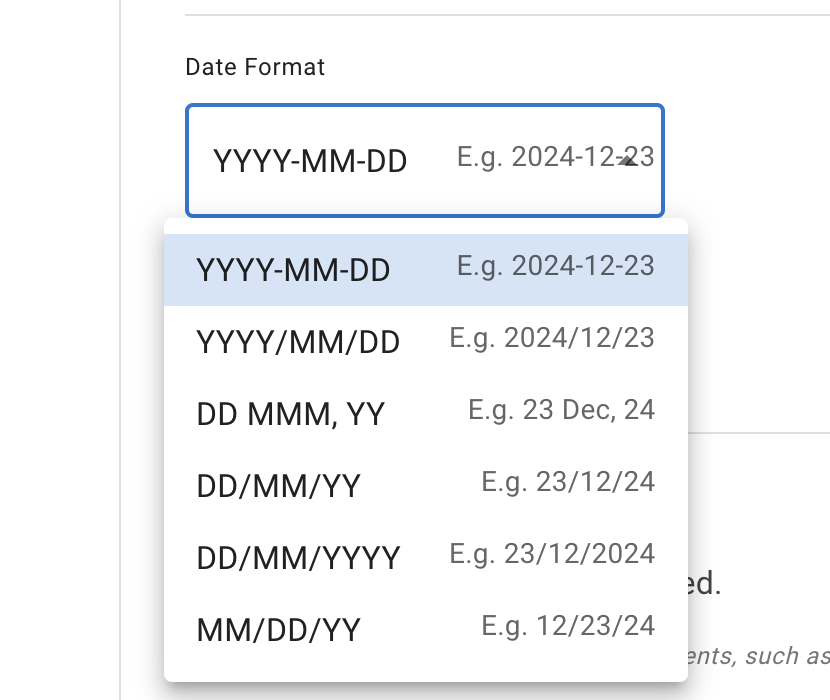Click the italic text fragment reading 'ents, such as'

[757, 656]
